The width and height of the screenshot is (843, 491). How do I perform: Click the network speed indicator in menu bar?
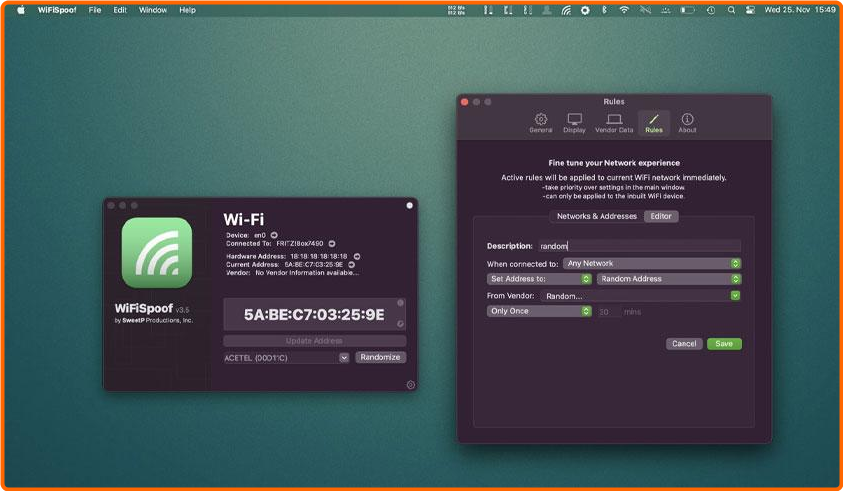point(456,10)
